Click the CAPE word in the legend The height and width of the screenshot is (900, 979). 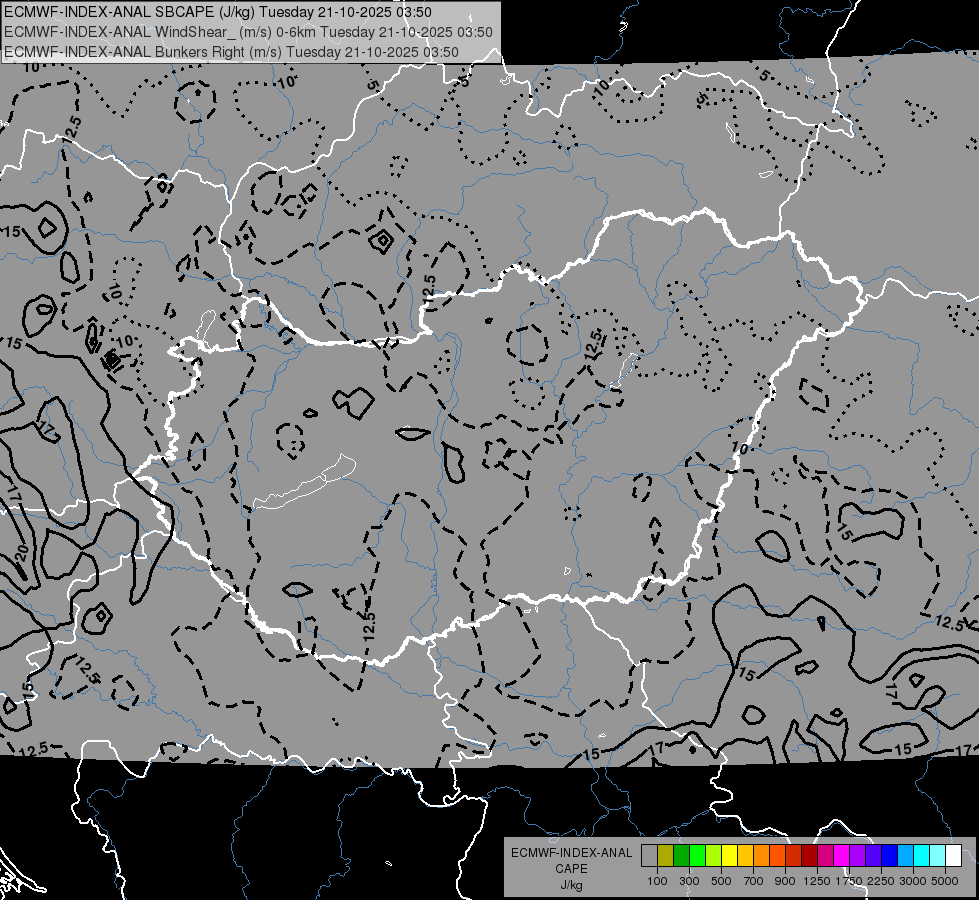(x=571, y=869)
